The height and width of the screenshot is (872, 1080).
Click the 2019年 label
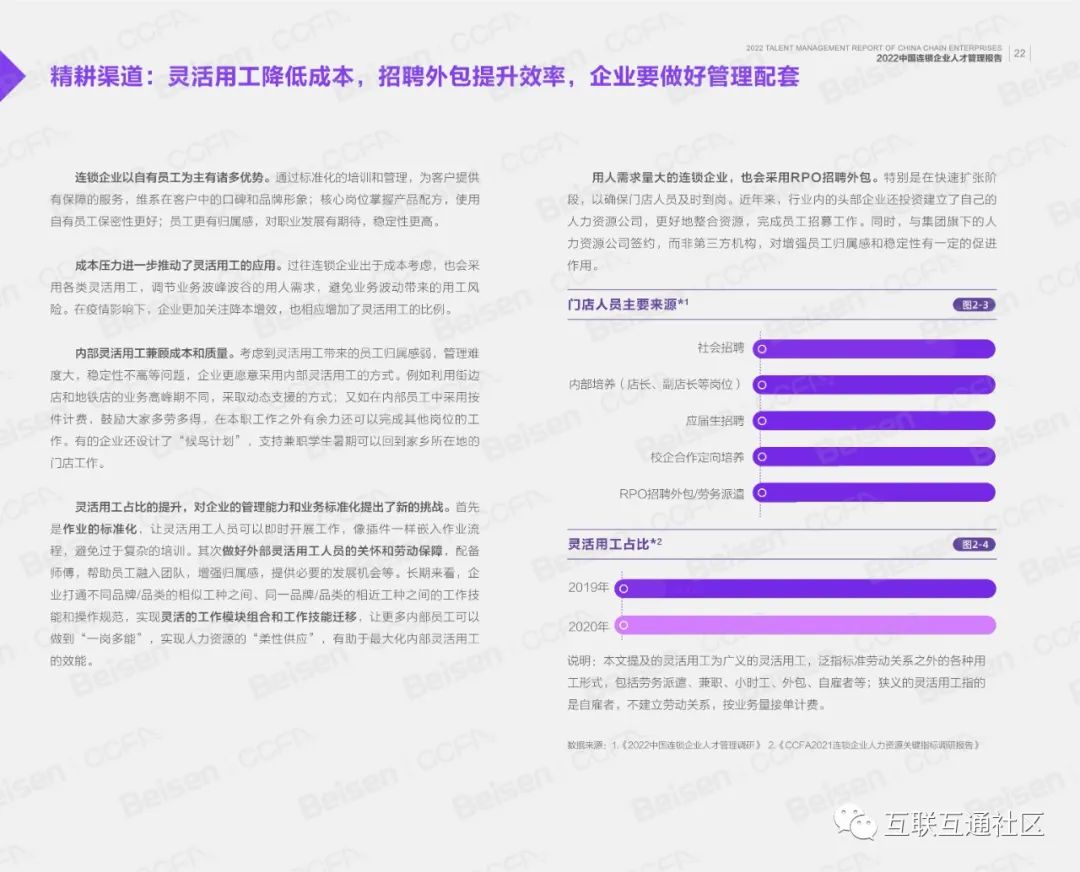(588, 588)
